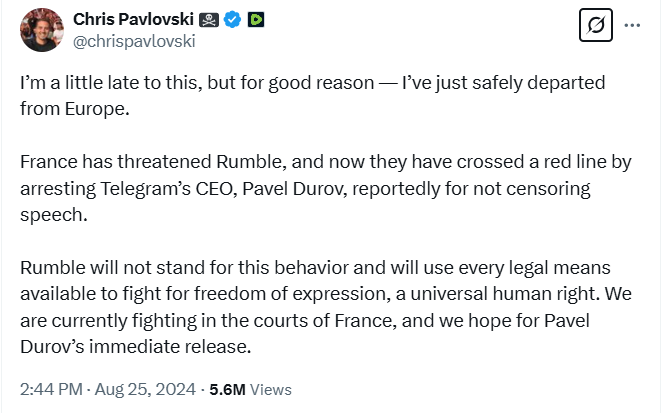Screen dimensions: 661x413
Task: Open the @chrispavlovski handle link
Action: (x=133, y=41)
